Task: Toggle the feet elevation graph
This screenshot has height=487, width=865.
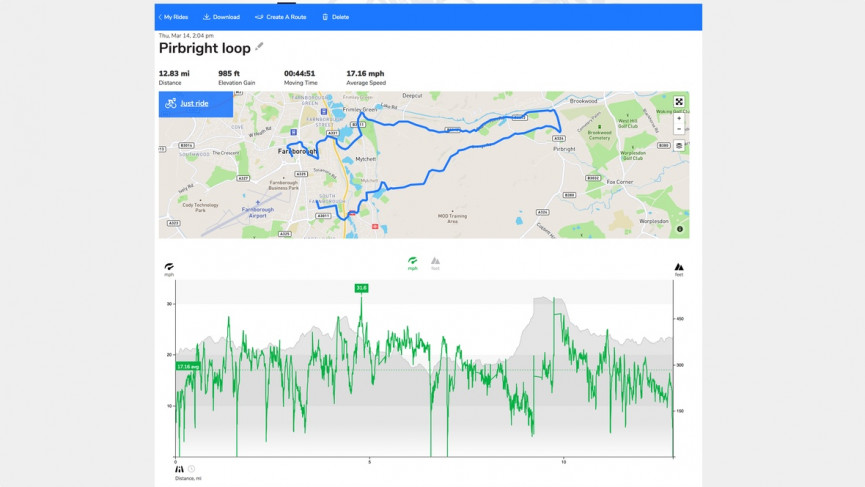Action: point(435,262)
